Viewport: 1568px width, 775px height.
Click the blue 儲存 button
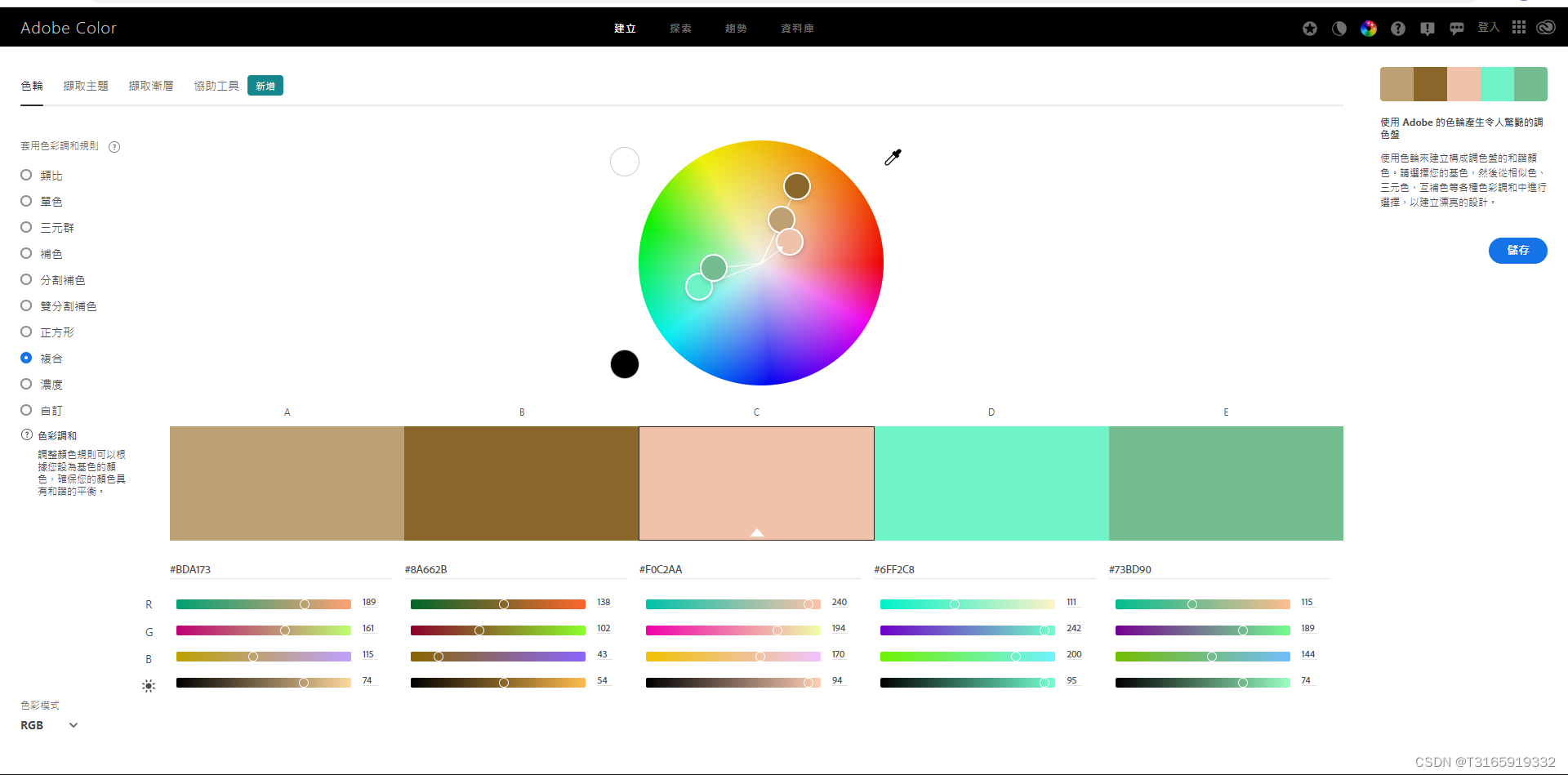pos(1518,251)
